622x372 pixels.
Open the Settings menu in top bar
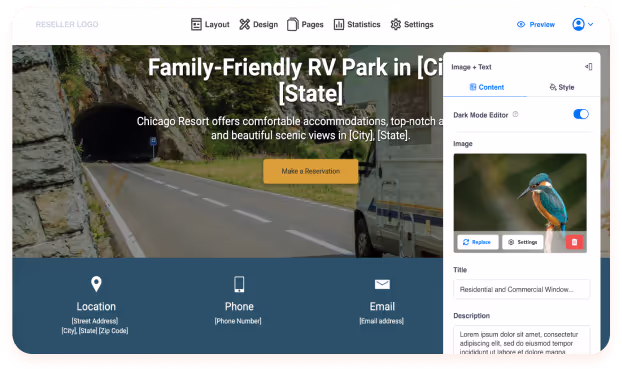tap(412, 25)
